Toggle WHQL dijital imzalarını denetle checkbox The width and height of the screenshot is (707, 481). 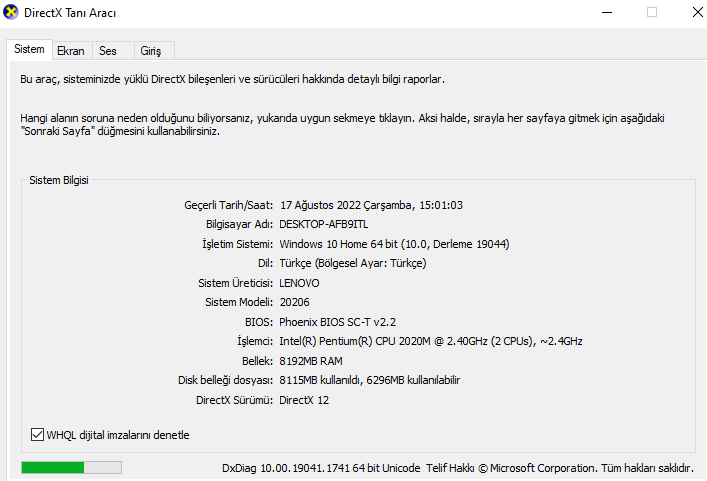coord(37,435)
